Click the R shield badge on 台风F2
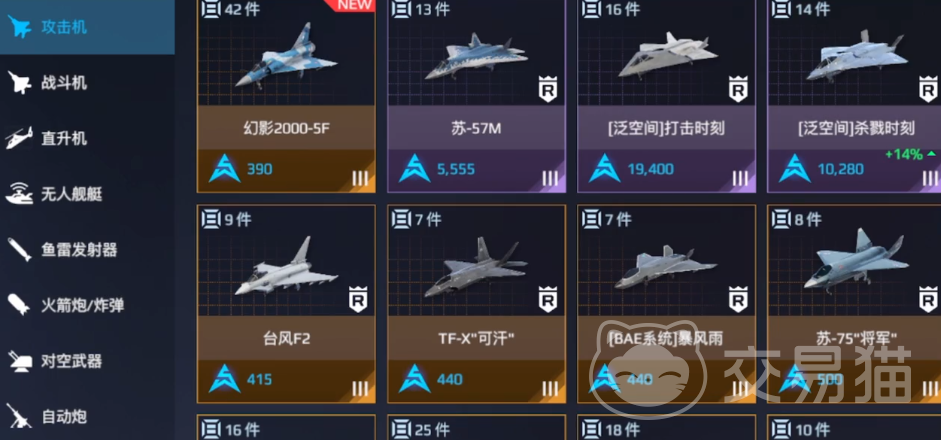Viewport: 941px width, 440px height. coord(358,300)
